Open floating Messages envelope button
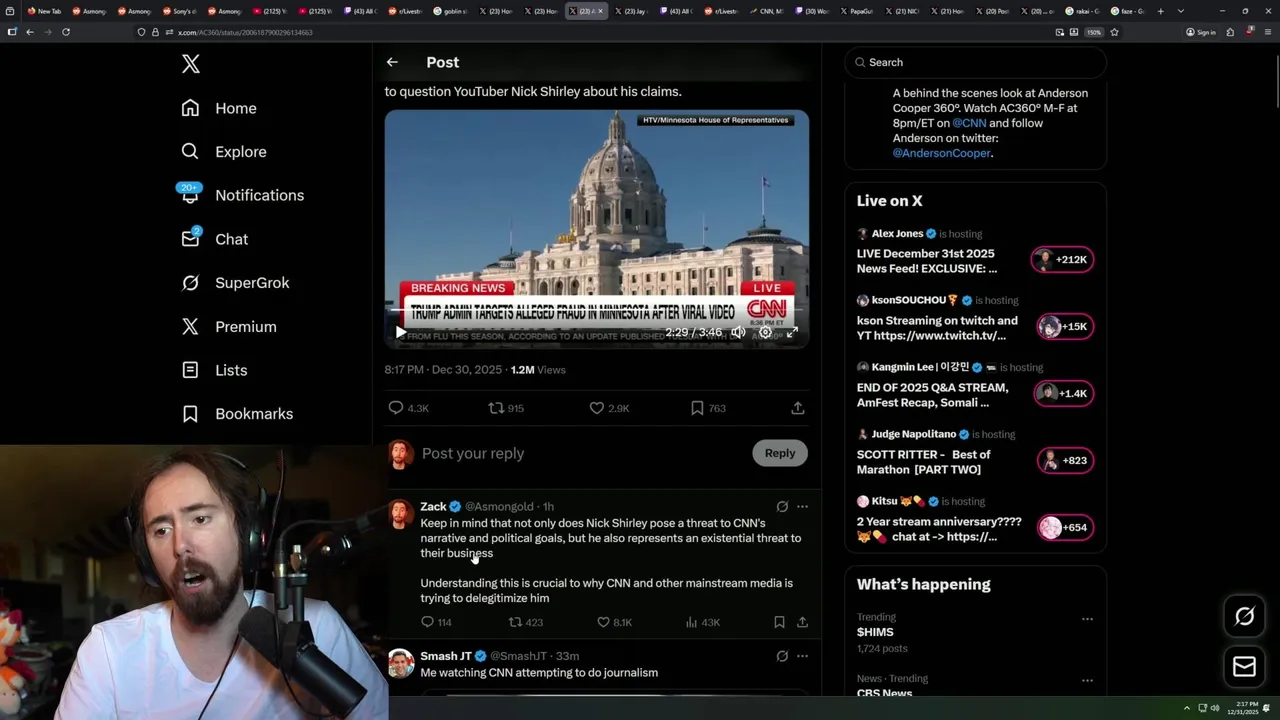 1245,667
